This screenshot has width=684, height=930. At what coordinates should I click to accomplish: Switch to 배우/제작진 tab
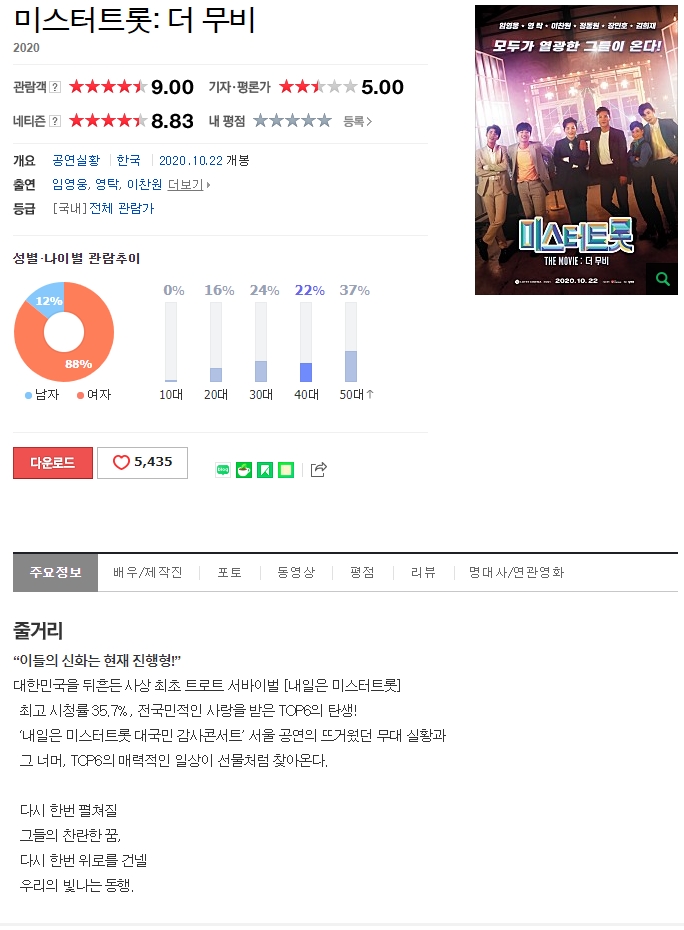(148, 572)
